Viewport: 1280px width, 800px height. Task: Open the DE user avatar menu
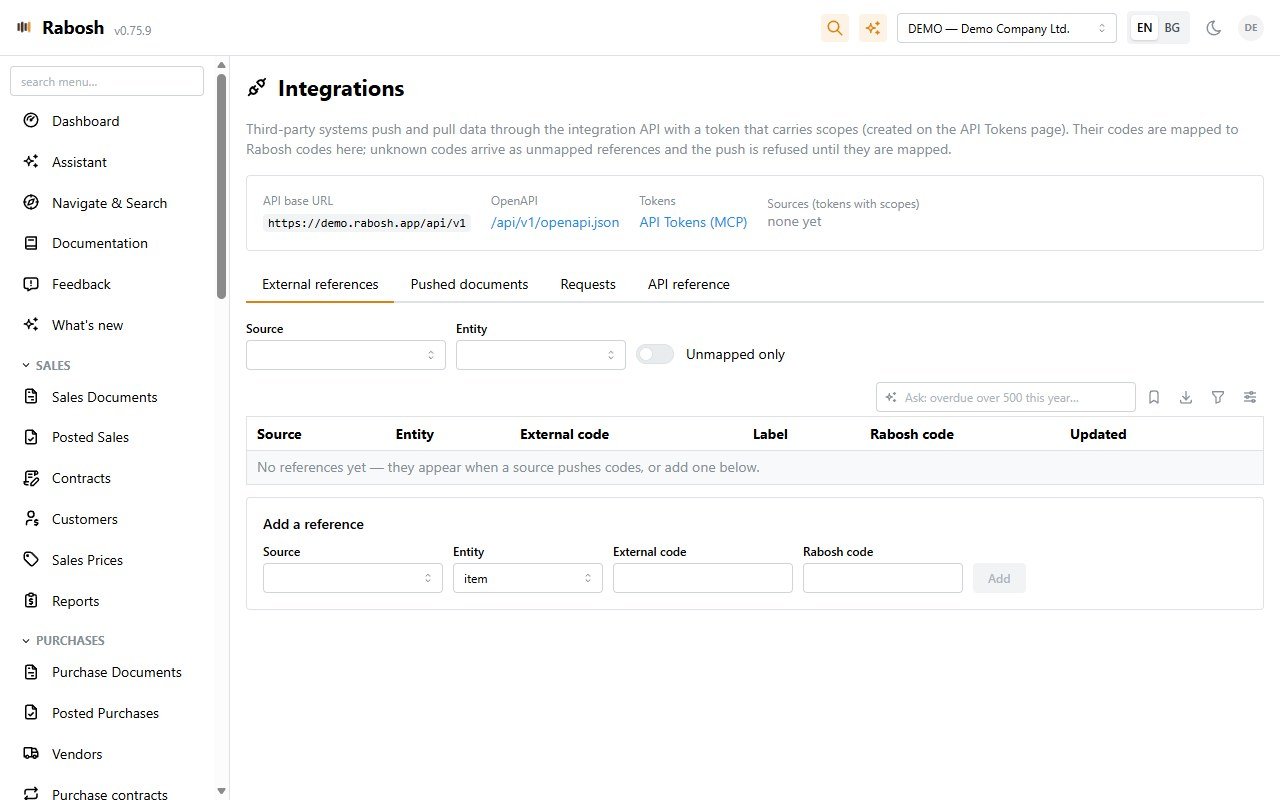[1250, 28]
